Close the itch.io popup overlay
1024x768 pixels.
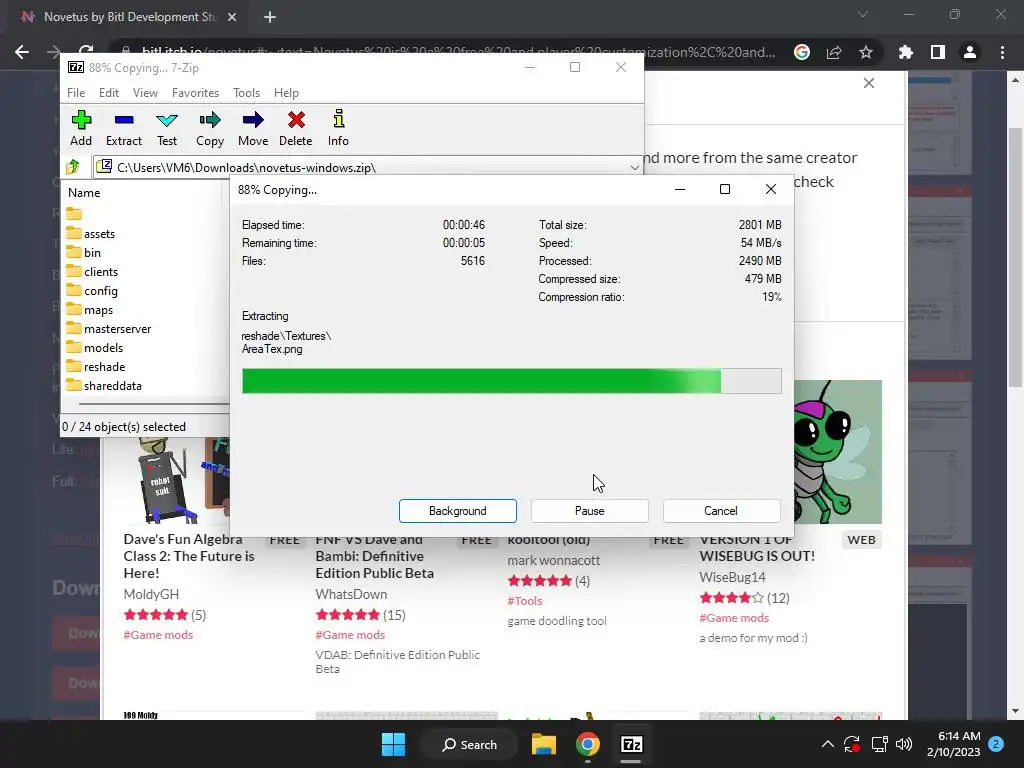(869, 83)
